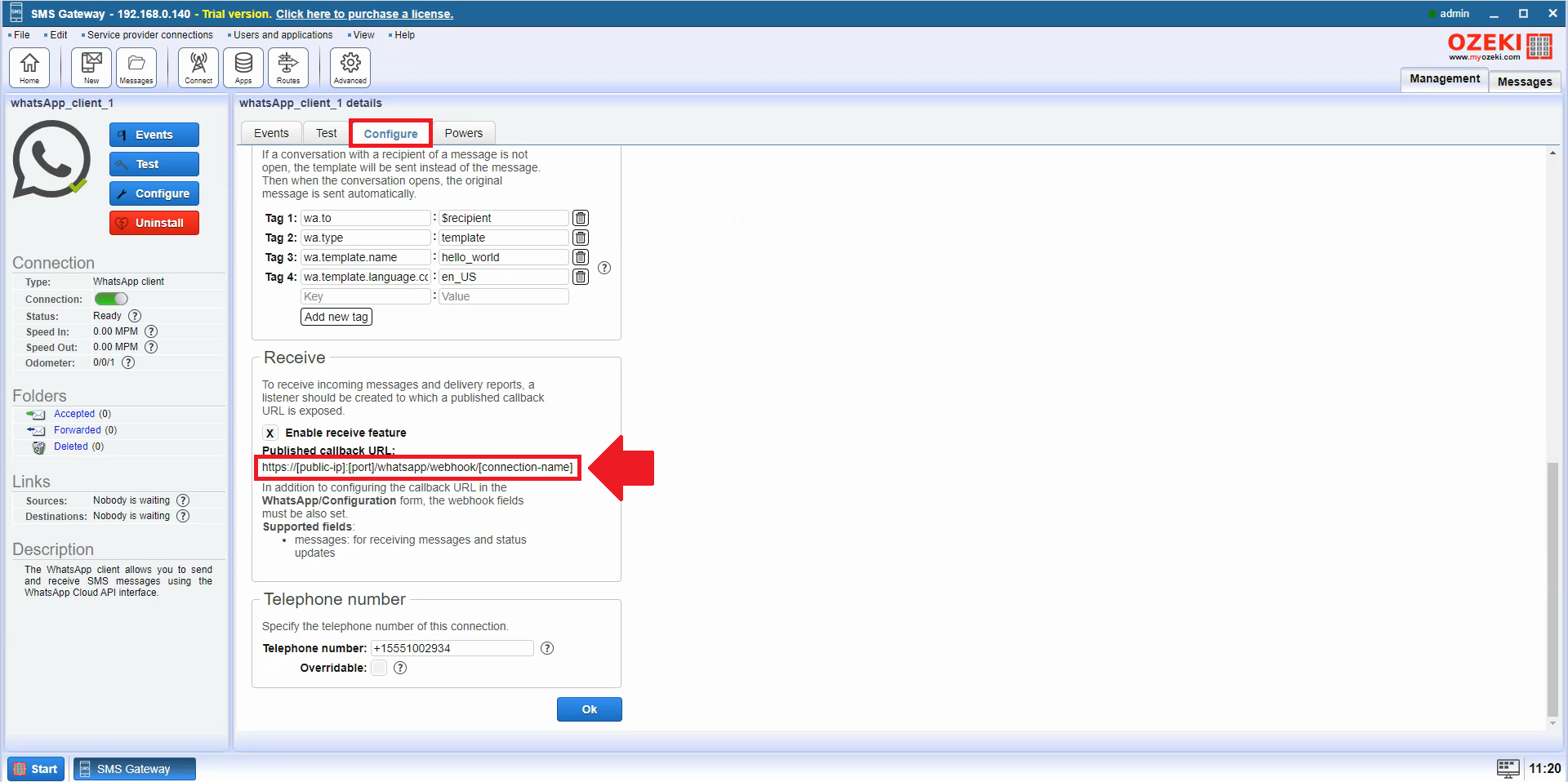Click the blue Configure button

154,193
